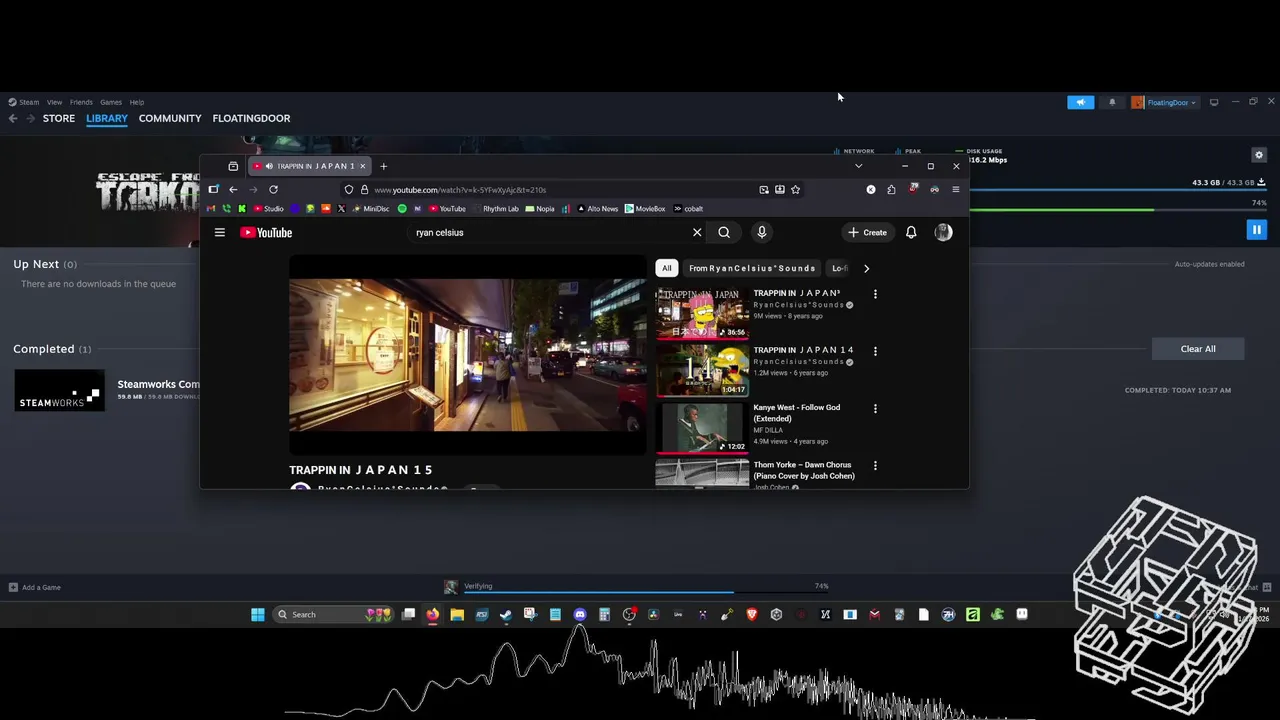Open the extensions puzzle-piece icon in browser
This screenshot has width=1280, height=720.
pos(891,189)
